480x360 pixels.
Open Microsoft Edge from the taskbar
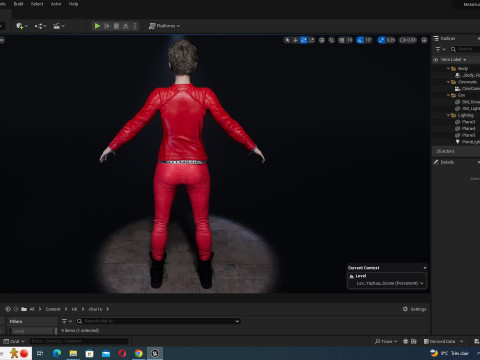click(57, 353)
